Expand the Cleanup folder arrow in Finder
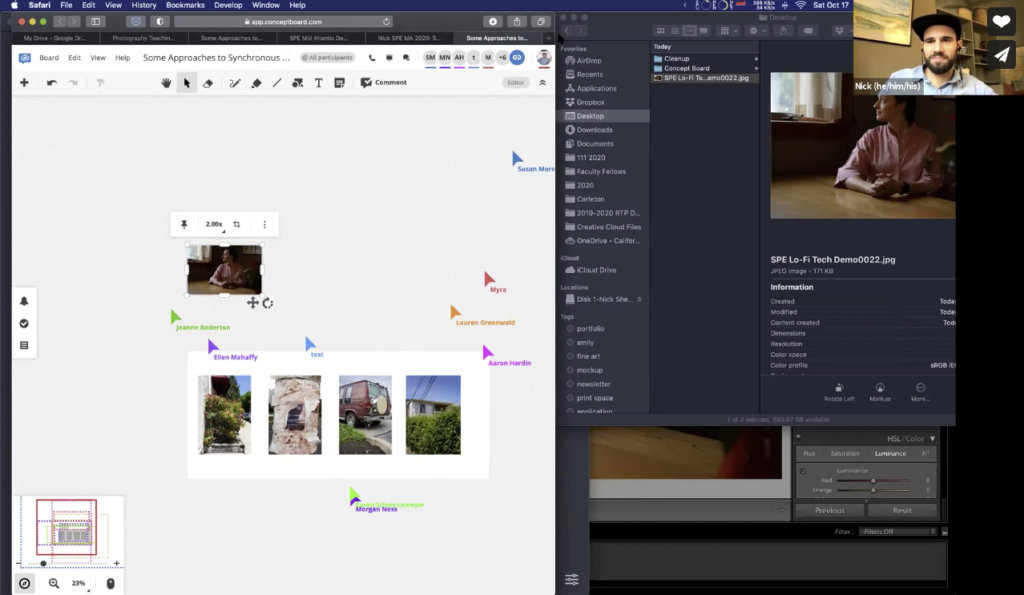The image size is (1024, 595). [x=756, y=59]
